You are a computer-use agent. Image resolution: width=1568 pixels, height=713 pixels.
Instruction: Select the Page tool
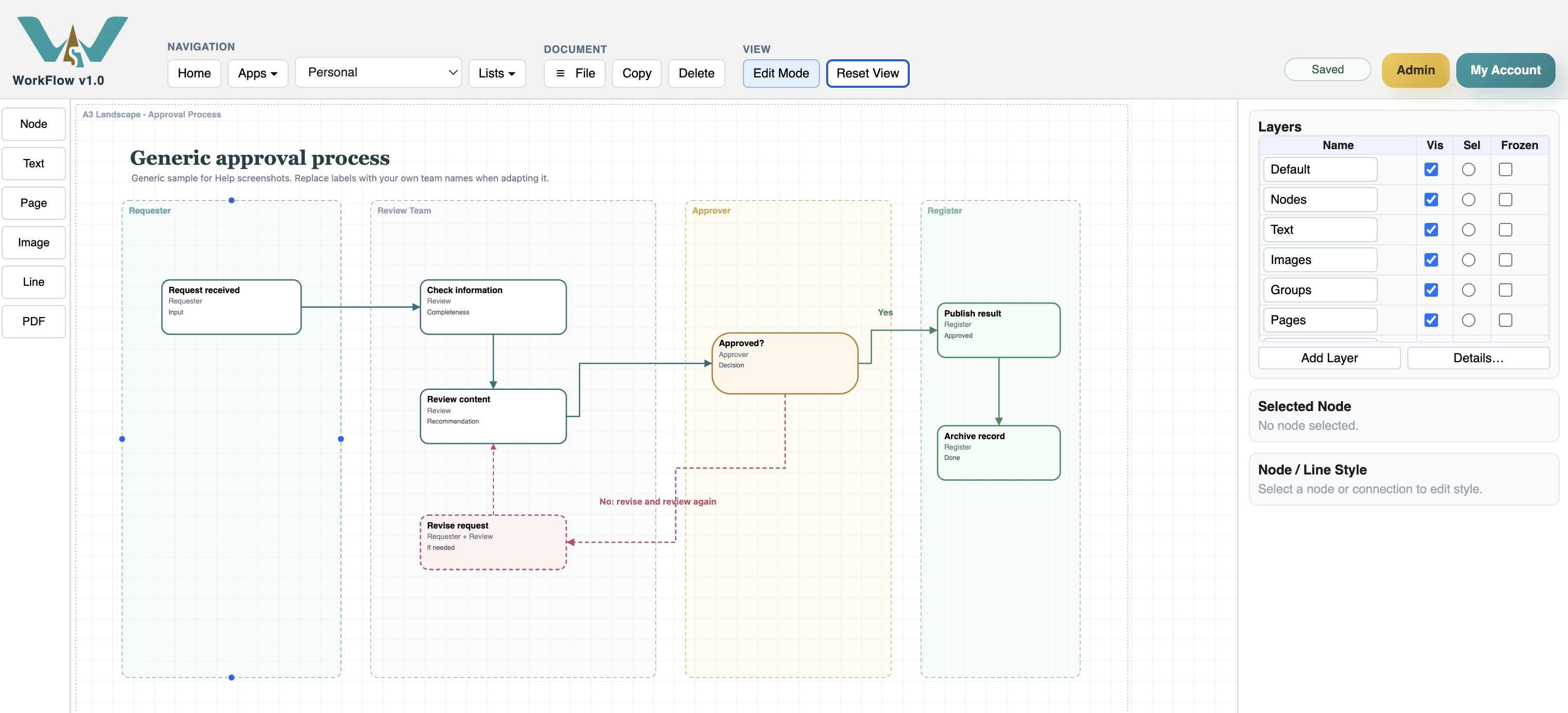coord(33,203)
